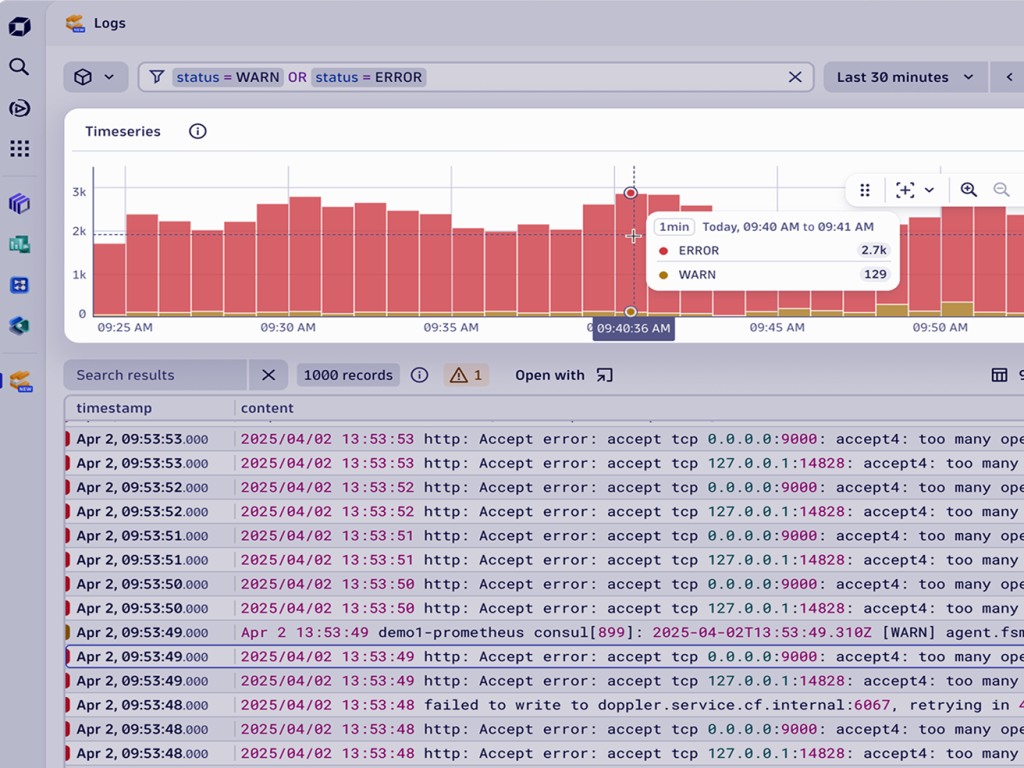This screenshot has height=768, width=1024.
Task: Open the circular play-arrow icon in the sidebar
Action: coord(20,108)
